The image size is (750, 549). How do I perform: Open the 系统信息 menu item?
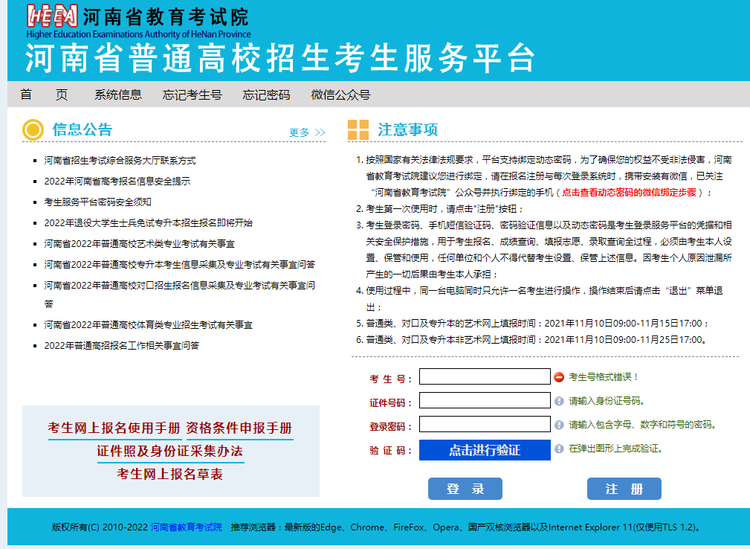[x=118, y=95]
